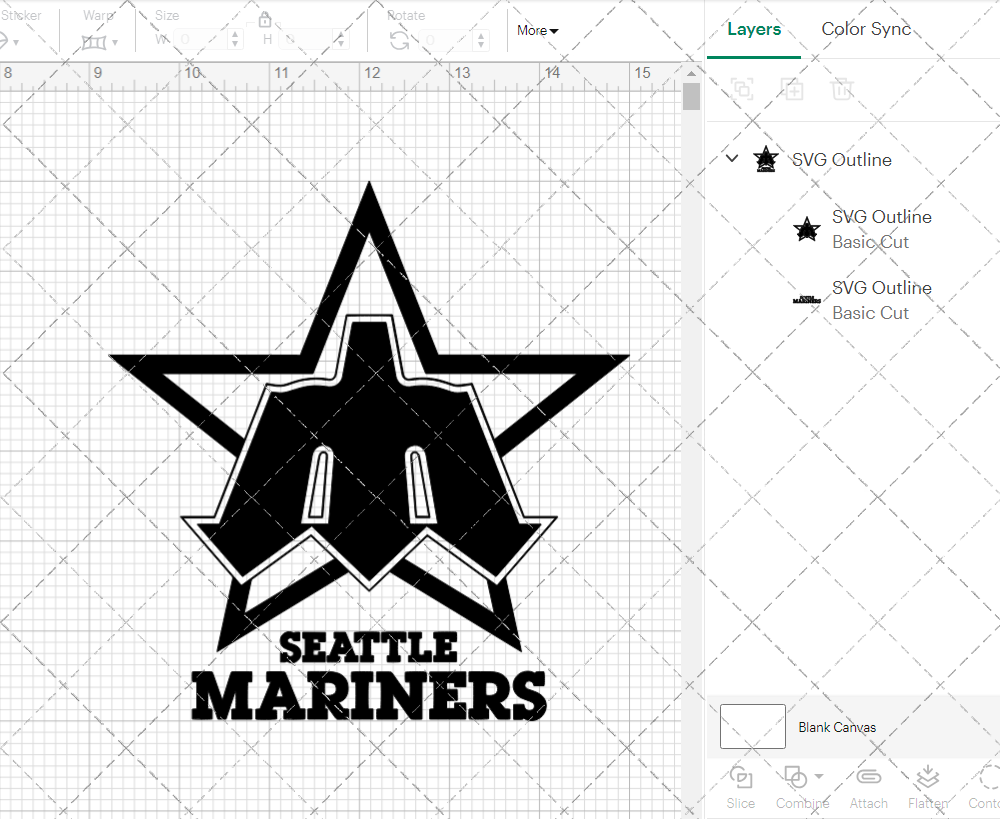The width and height of the screenshot is (1000, 819).
Task: Switch to the Layers tab
Action: click(754, 29)
